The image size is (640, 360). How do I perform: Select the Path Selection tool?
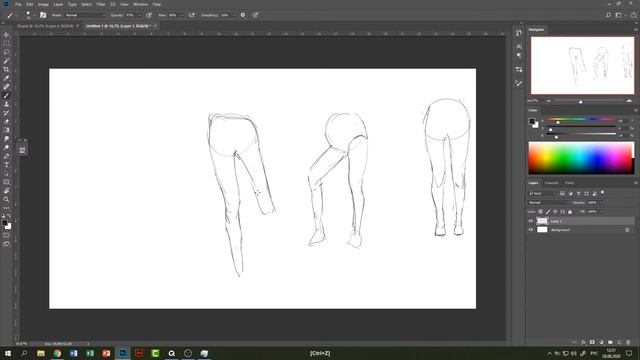point(6,173)
